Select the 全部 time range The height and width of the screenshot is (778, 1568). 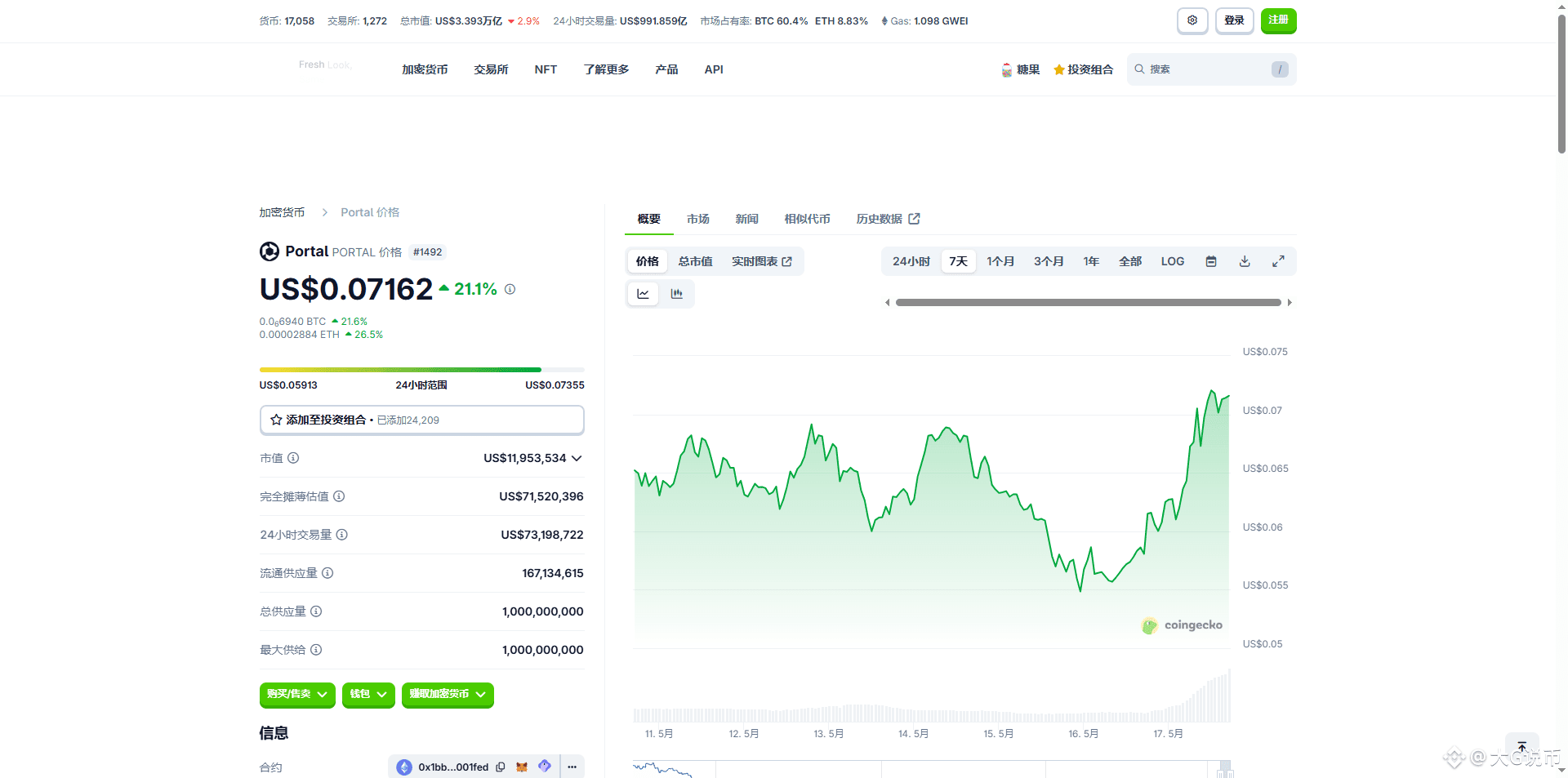click(x=1130, y=261)
